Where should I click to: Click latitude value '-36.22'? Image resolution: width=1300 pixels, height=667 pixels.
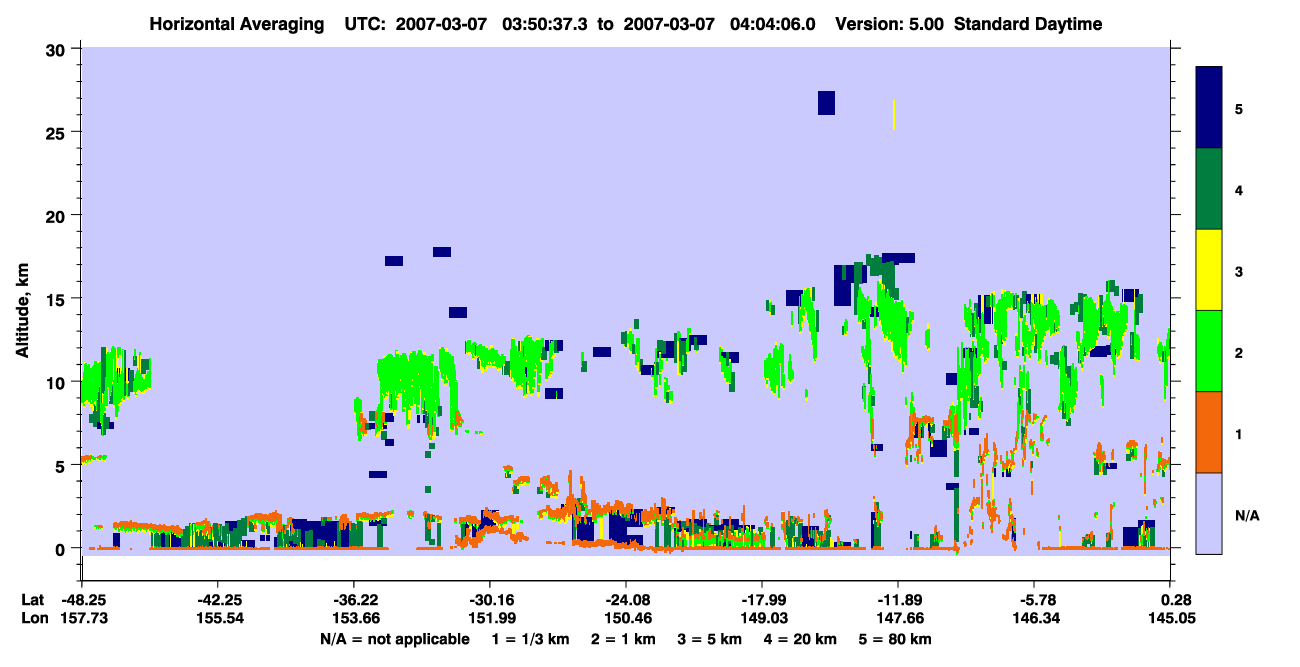354,600
